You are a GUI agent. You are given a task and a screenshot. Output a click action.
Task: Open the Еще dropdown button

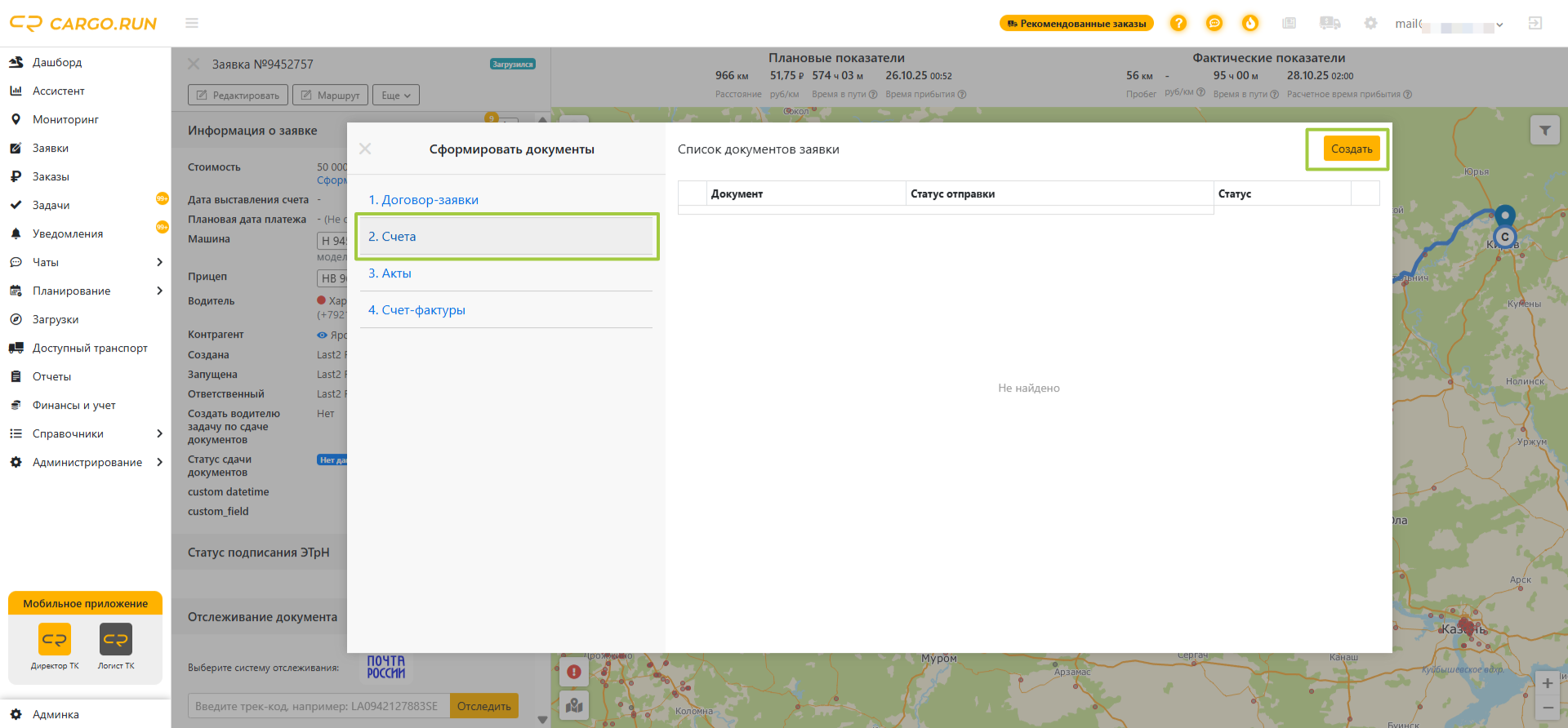click(x=396, y=95)
